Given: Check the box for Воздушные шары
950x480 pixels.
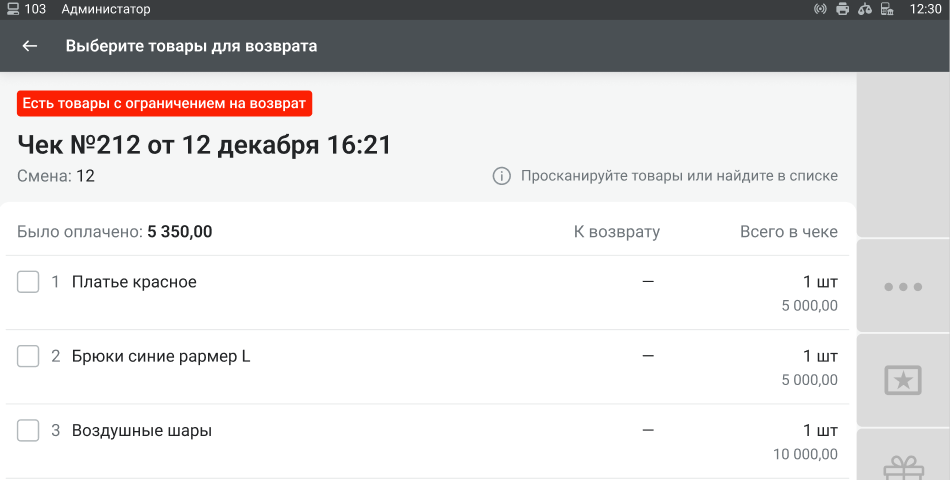Looking at the screenshot, I should 28,431.
